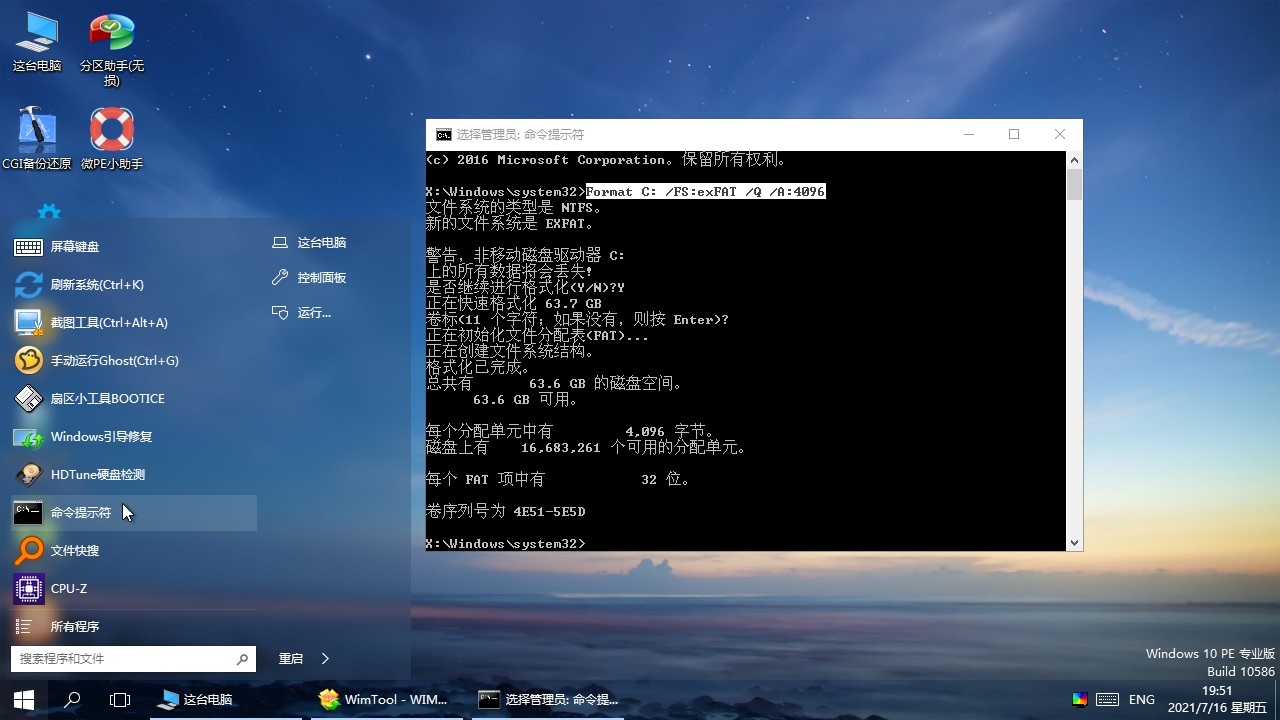Open 这台电脑 desktop icon
The height and width of the screenshot is (720, 1280).
click(37, 42)
